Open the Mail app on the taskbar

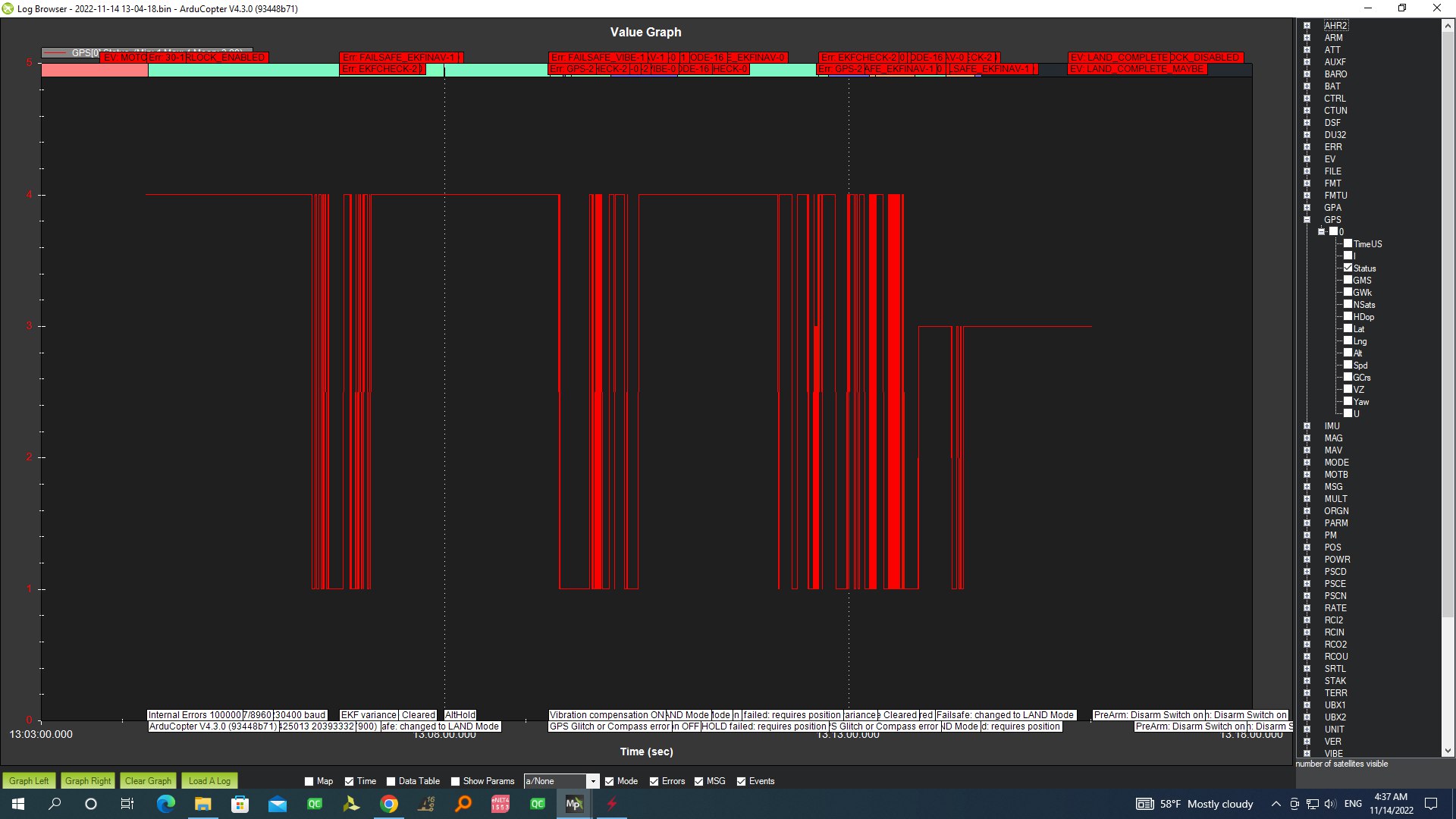pos(278,804)
